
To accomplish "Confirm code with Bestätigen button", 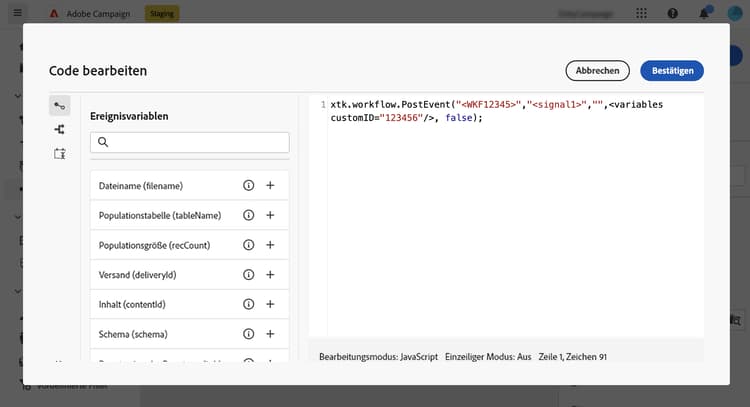I will coord(672,70).
